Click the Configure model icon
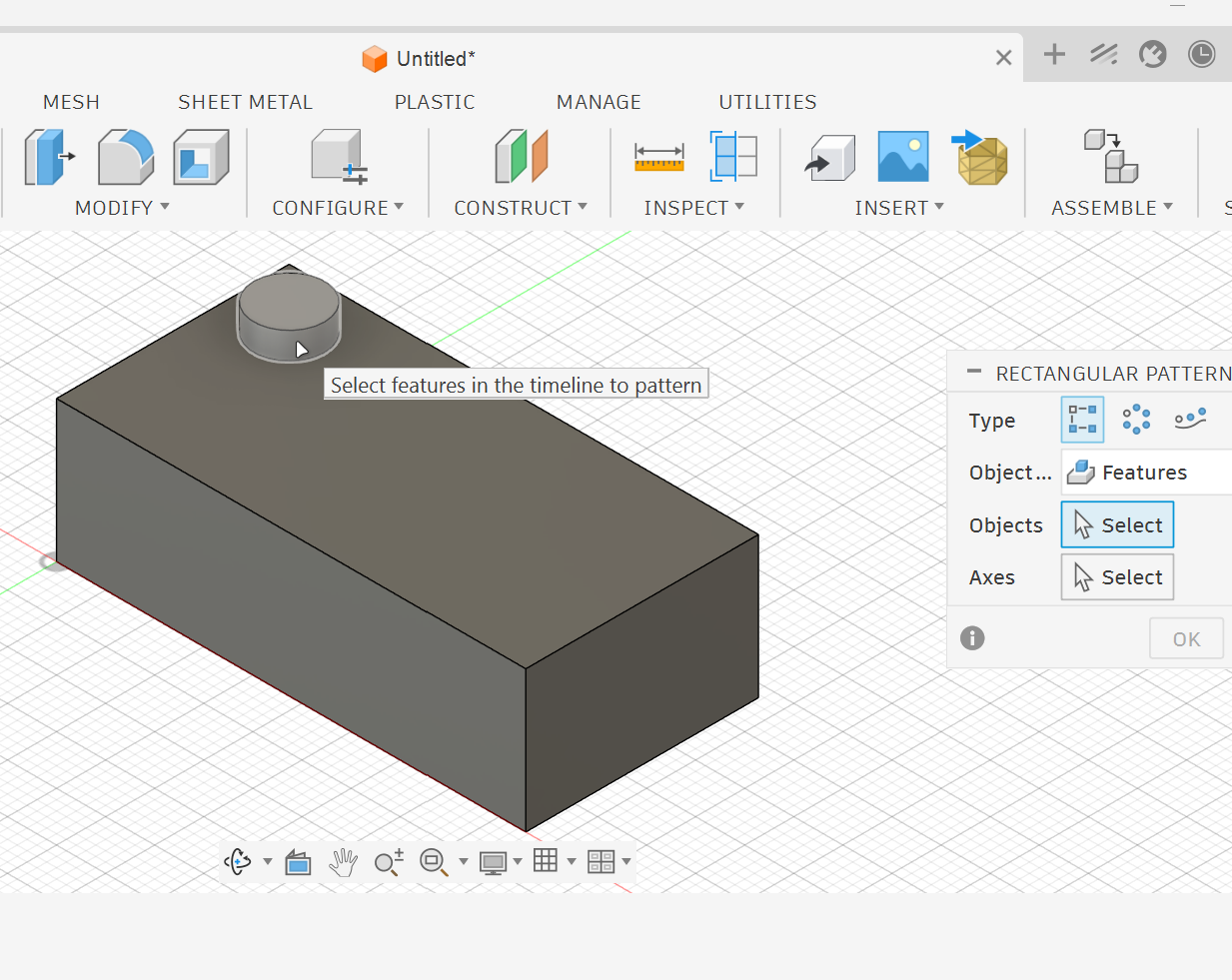Viewport: 1232px width, 980px height. [340, 157]
